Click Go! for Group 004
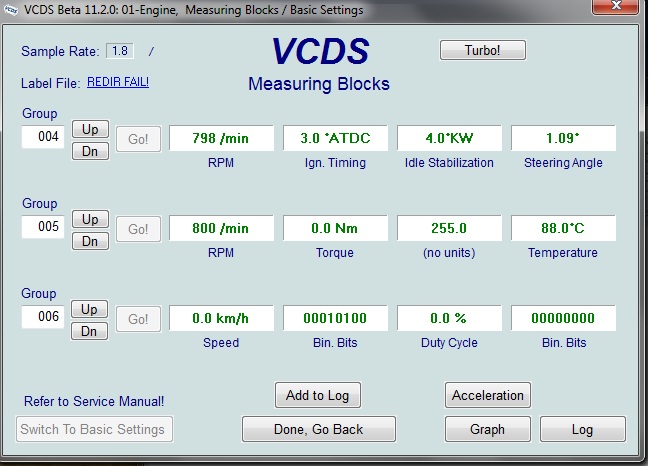The width and height of the screenshot is (652, 471). point(138,139)
